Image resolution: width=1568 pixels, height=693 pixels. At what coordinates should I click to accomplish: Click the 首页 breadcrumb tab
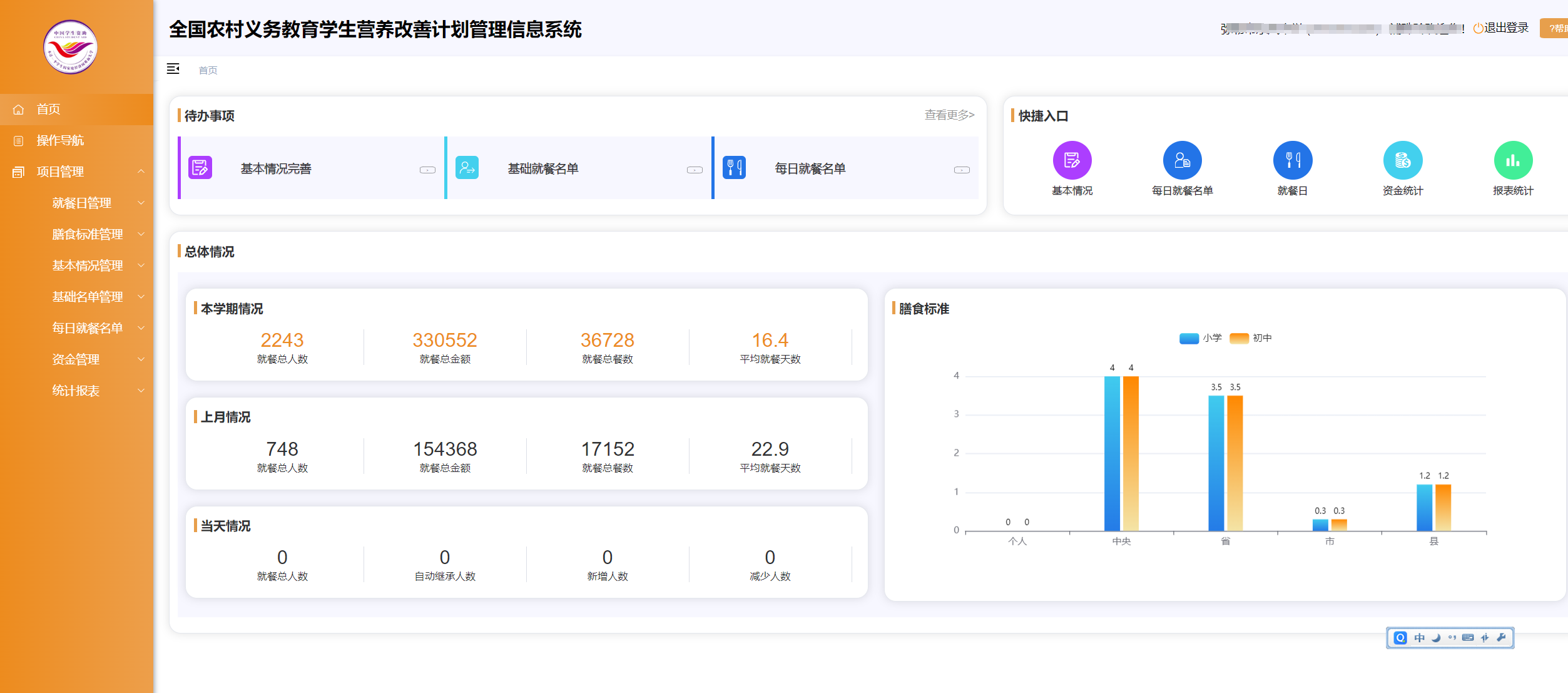tap(208, 70)
